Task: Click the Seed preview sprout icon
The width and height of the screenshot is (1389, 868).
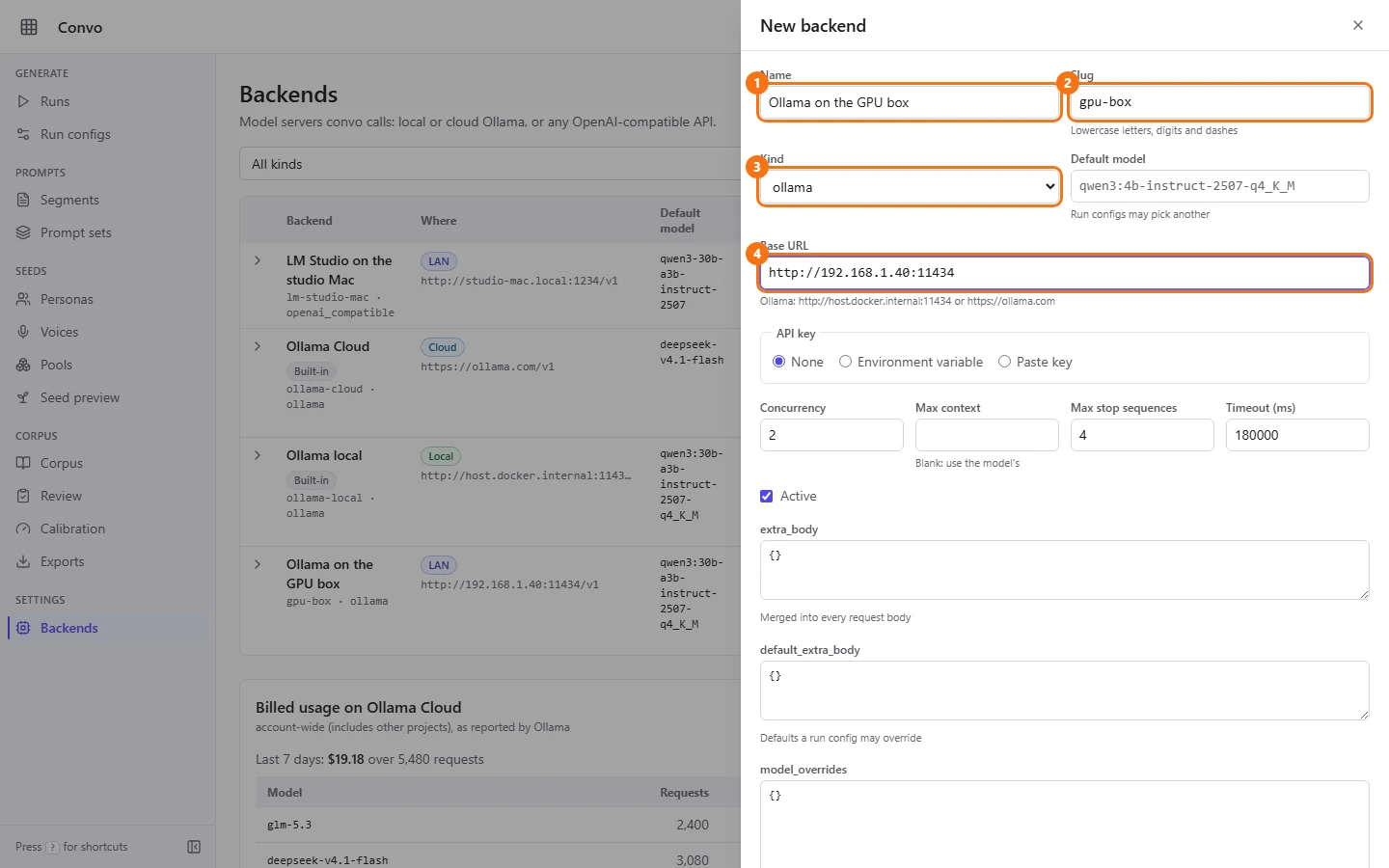Action: 23,397
